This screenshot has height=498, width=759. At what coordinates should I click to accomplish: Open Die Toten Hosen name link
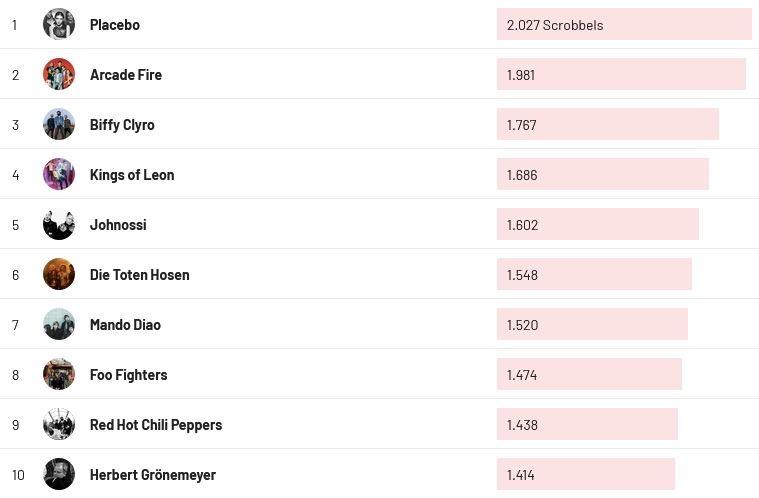tap(139, 274)
